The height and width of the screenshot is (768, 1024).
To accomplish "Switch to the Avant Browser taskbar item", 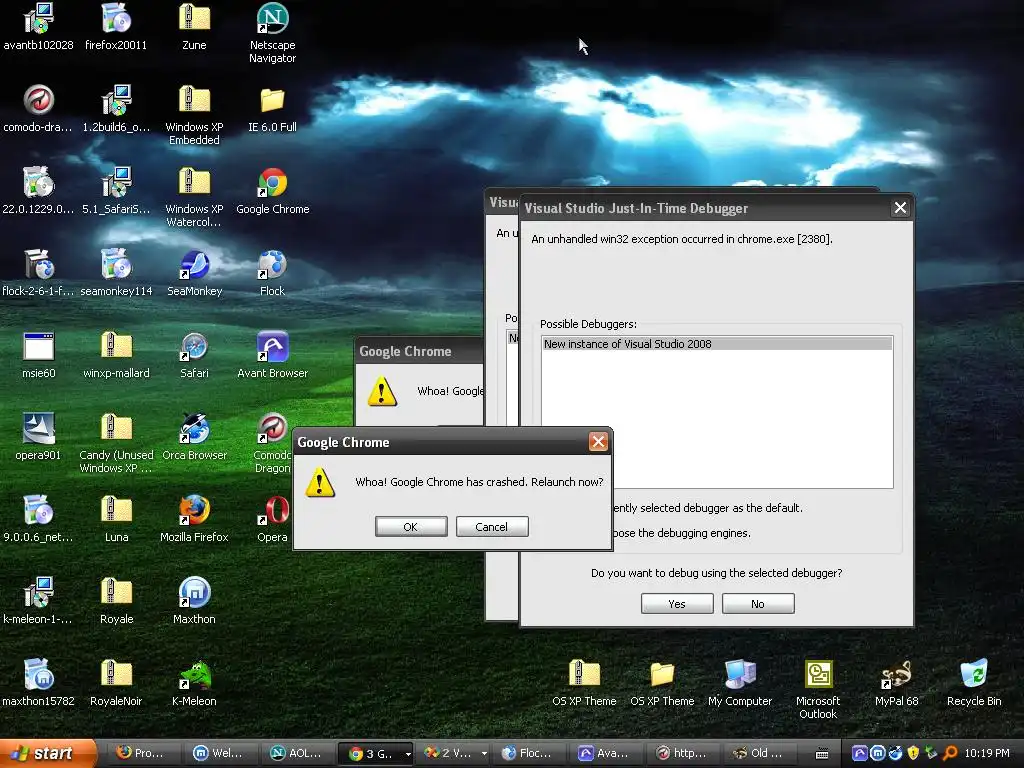I will (x=606, y=753).
